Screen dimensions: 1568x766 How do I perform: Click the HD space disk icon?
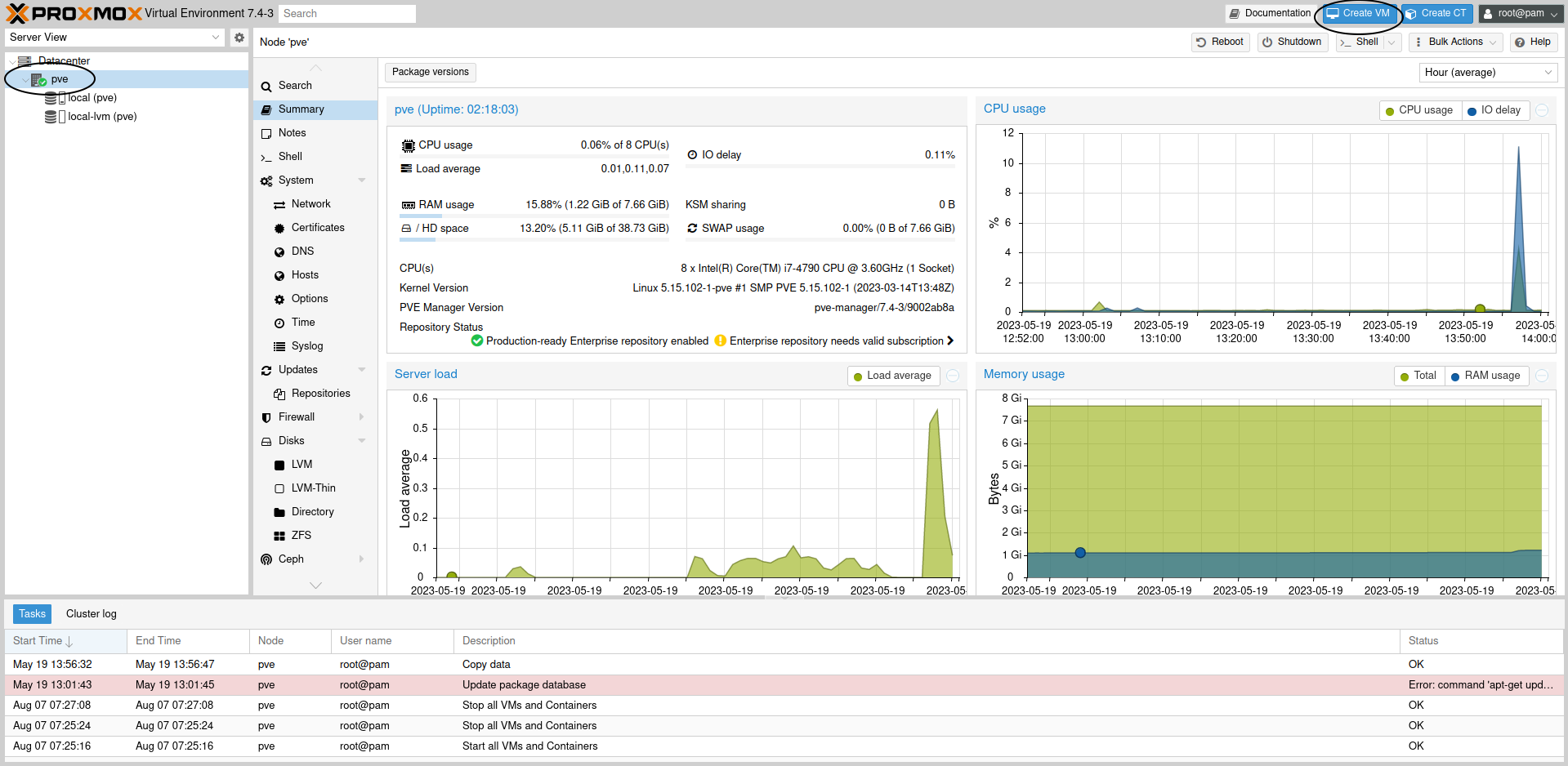coord(406,229)
